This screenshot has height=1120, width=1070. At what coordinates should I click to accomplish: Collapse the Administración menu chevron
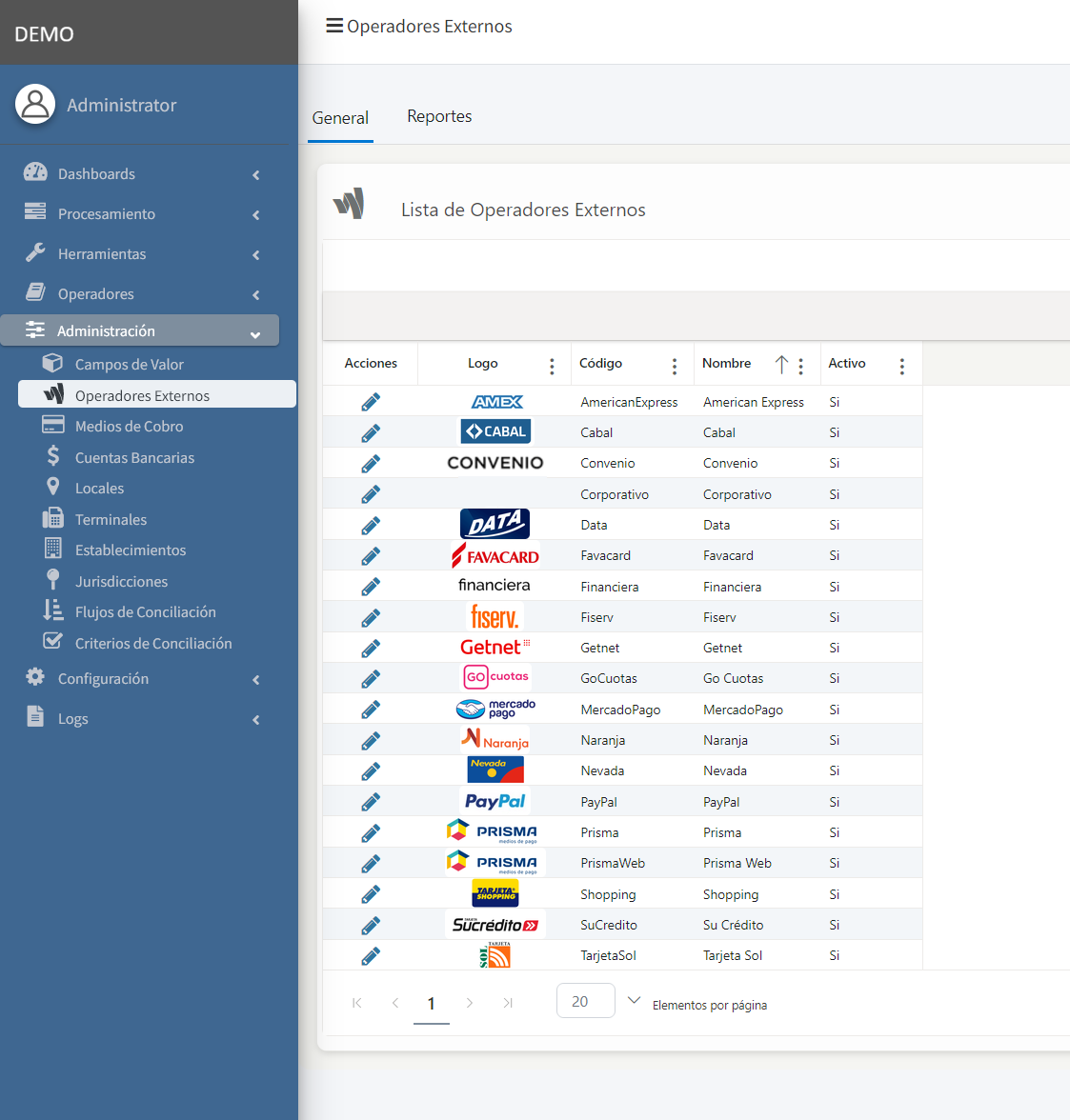tap(255, 334)
